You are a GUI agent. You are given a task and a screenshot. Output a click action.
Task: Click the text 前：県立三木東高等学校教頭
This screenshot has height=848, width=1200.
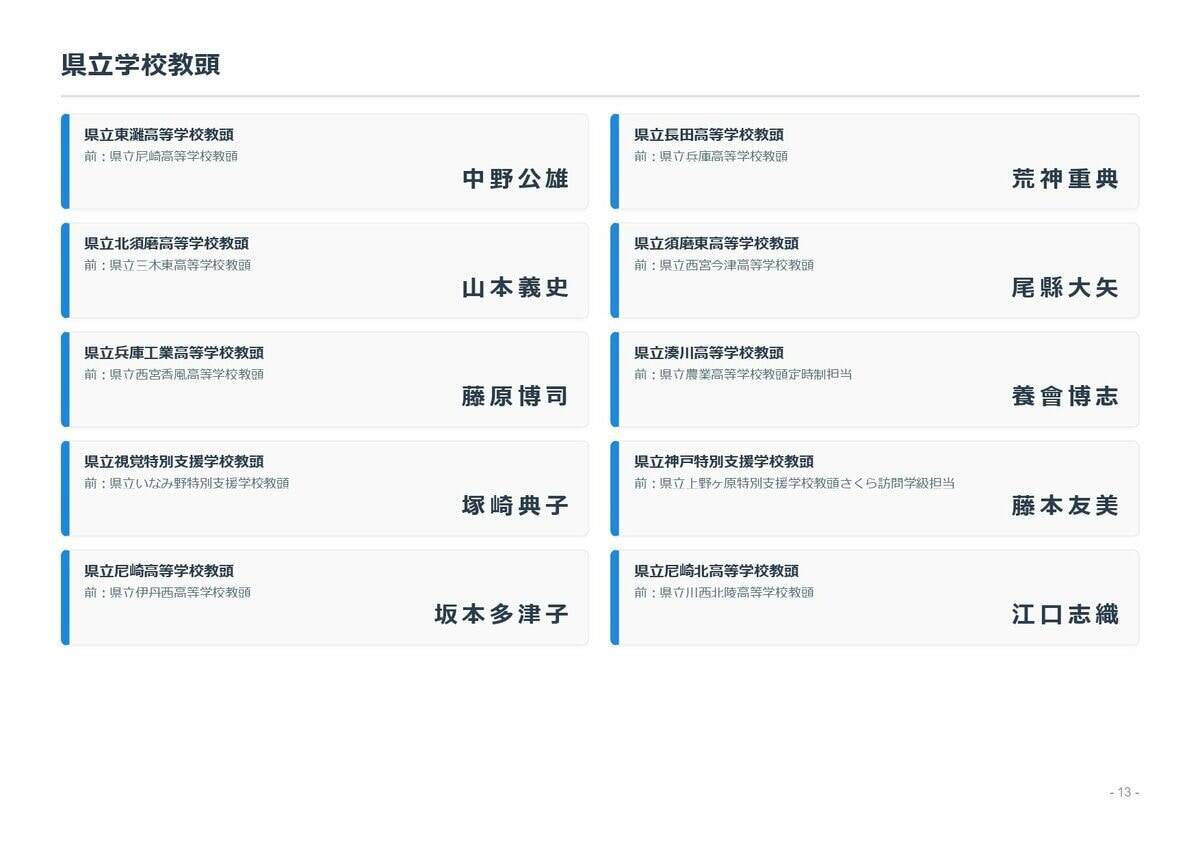170,266
